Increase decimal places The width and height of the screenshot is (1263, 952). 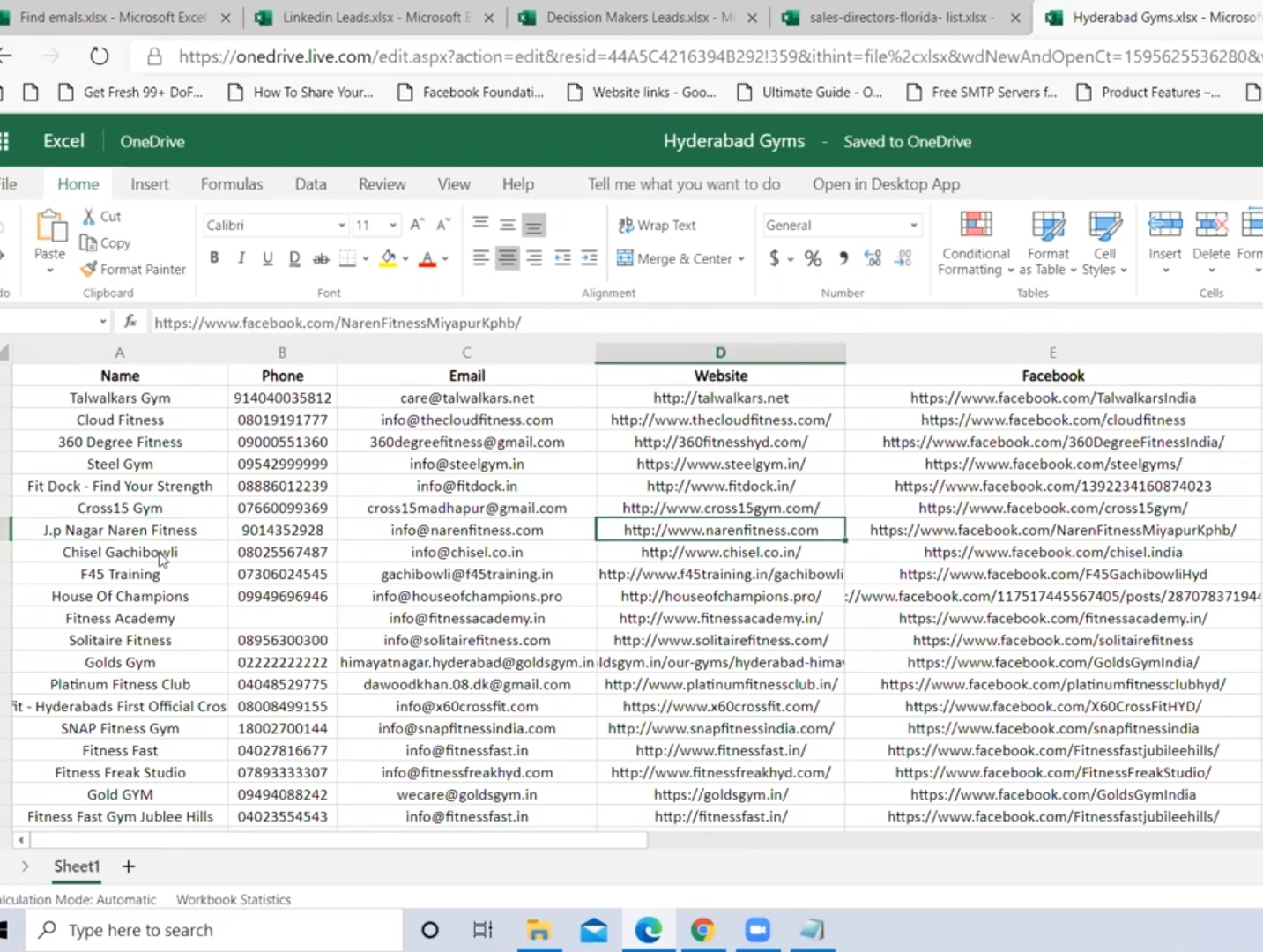click(x=873, y=258)
